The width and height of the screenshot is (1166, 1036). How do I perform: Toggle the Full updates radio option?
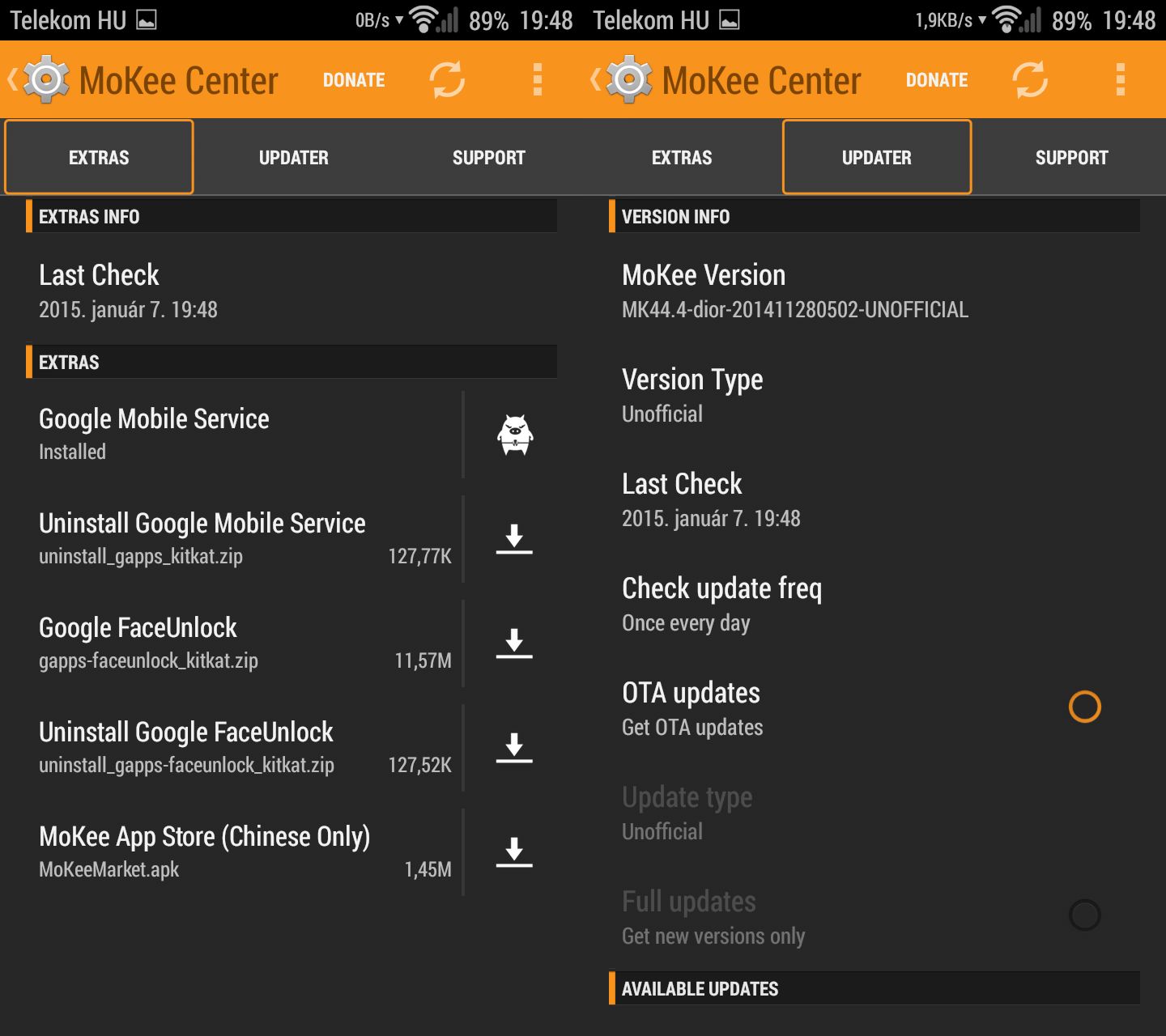(1084, 915)
